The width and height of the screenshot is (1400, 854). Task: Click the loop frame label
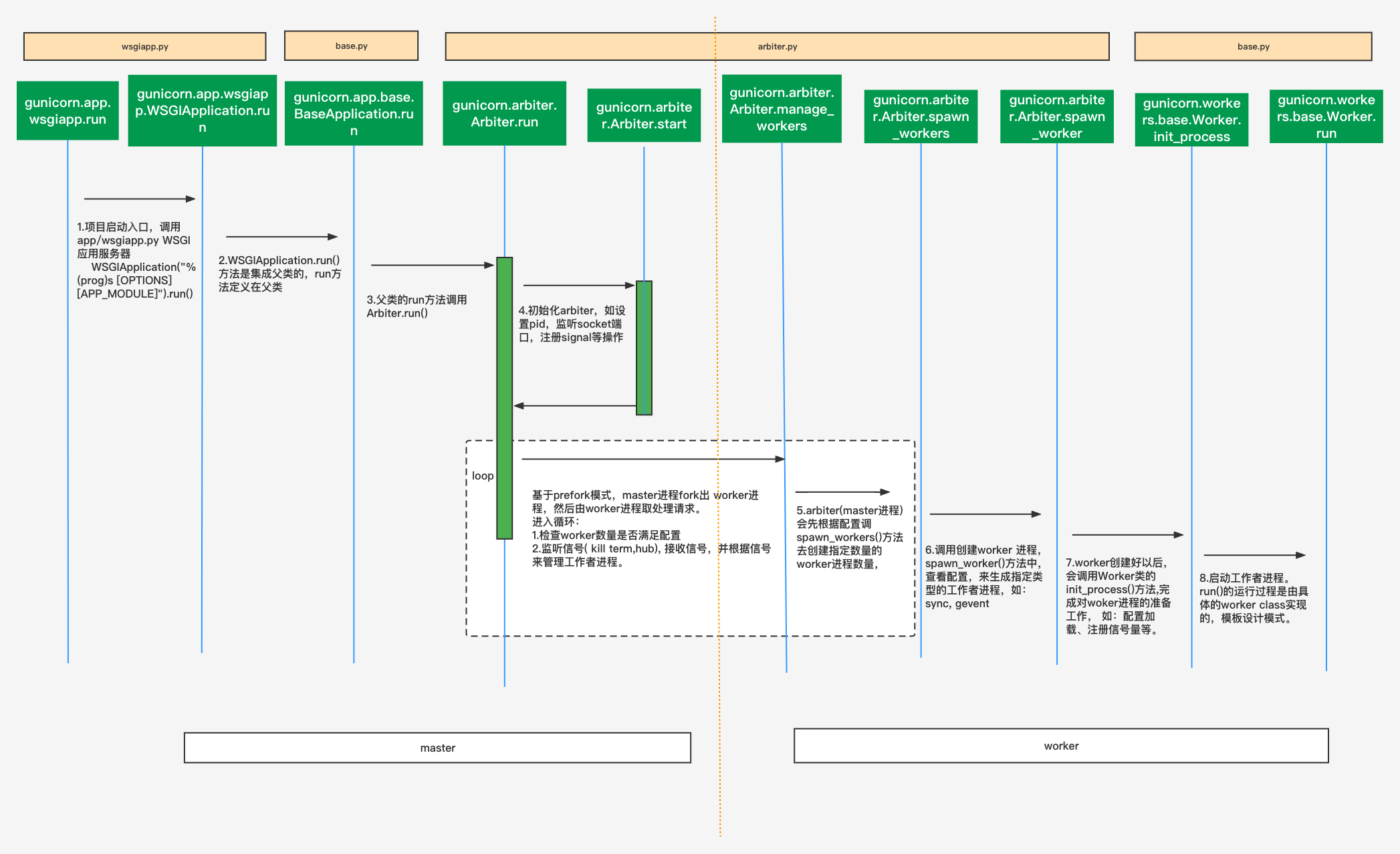(482, 475)
